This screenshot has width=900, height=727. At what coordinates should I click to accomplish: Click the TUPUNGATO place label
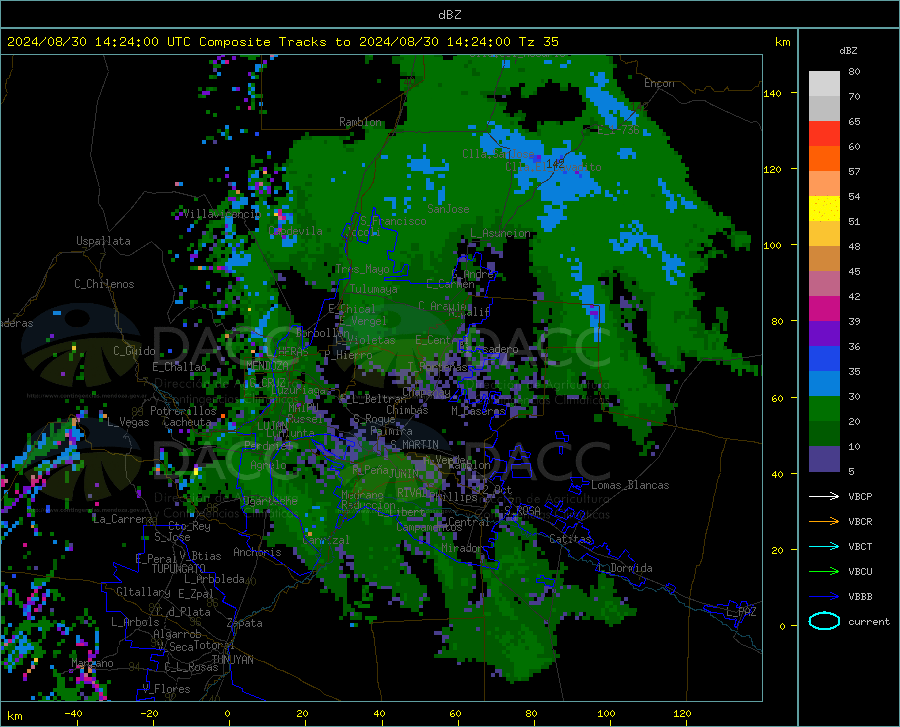(179, 569)
